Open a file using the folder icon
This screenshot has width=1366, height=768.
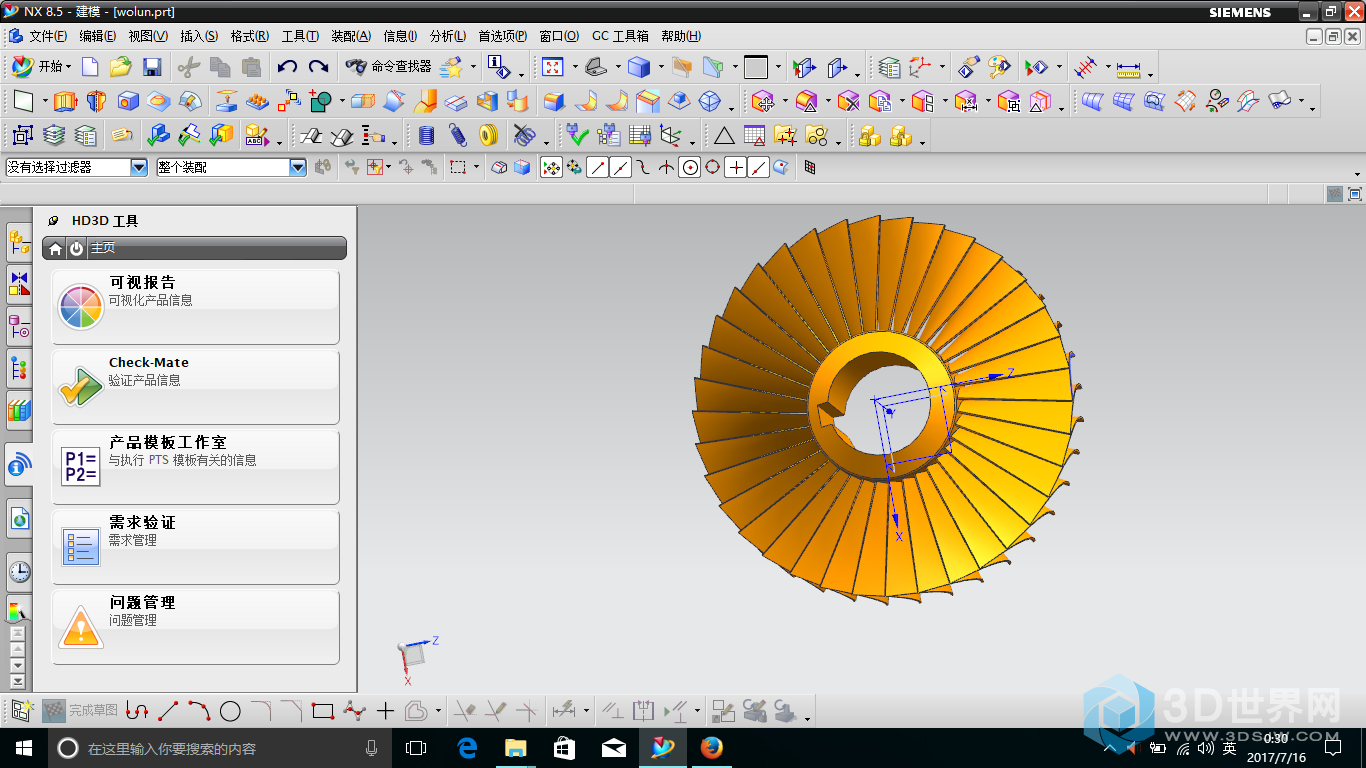tap(121, 67)
